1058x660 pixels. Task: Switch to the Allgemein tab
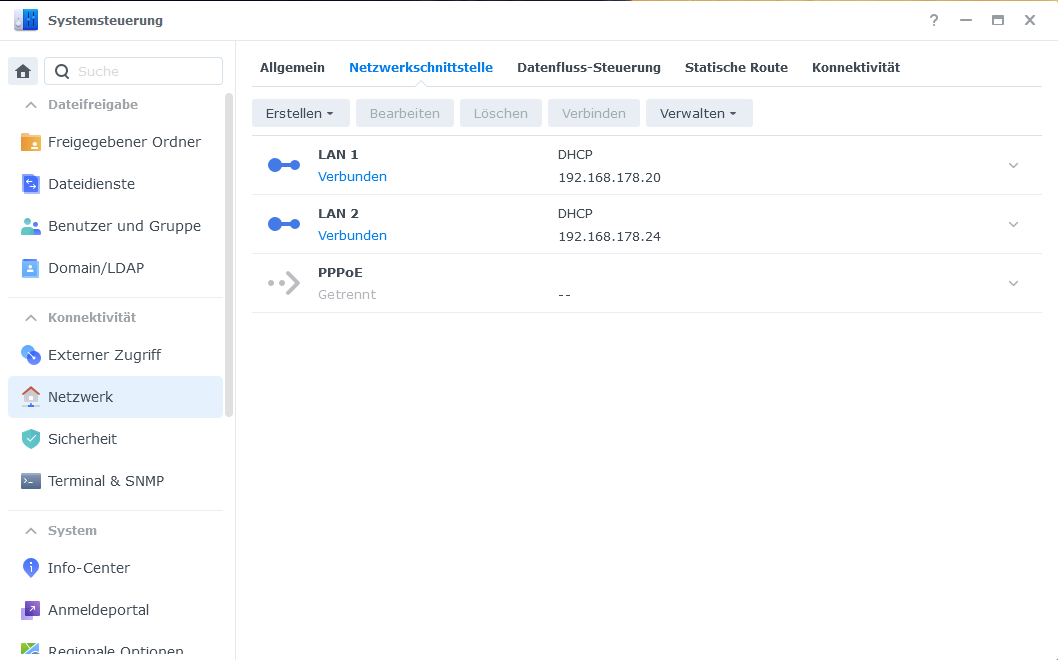coord(292,67)
